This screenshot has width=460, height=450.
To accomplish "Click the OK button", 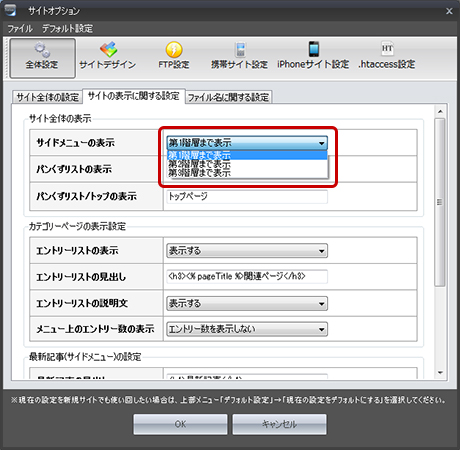I will tap(180, 424).
